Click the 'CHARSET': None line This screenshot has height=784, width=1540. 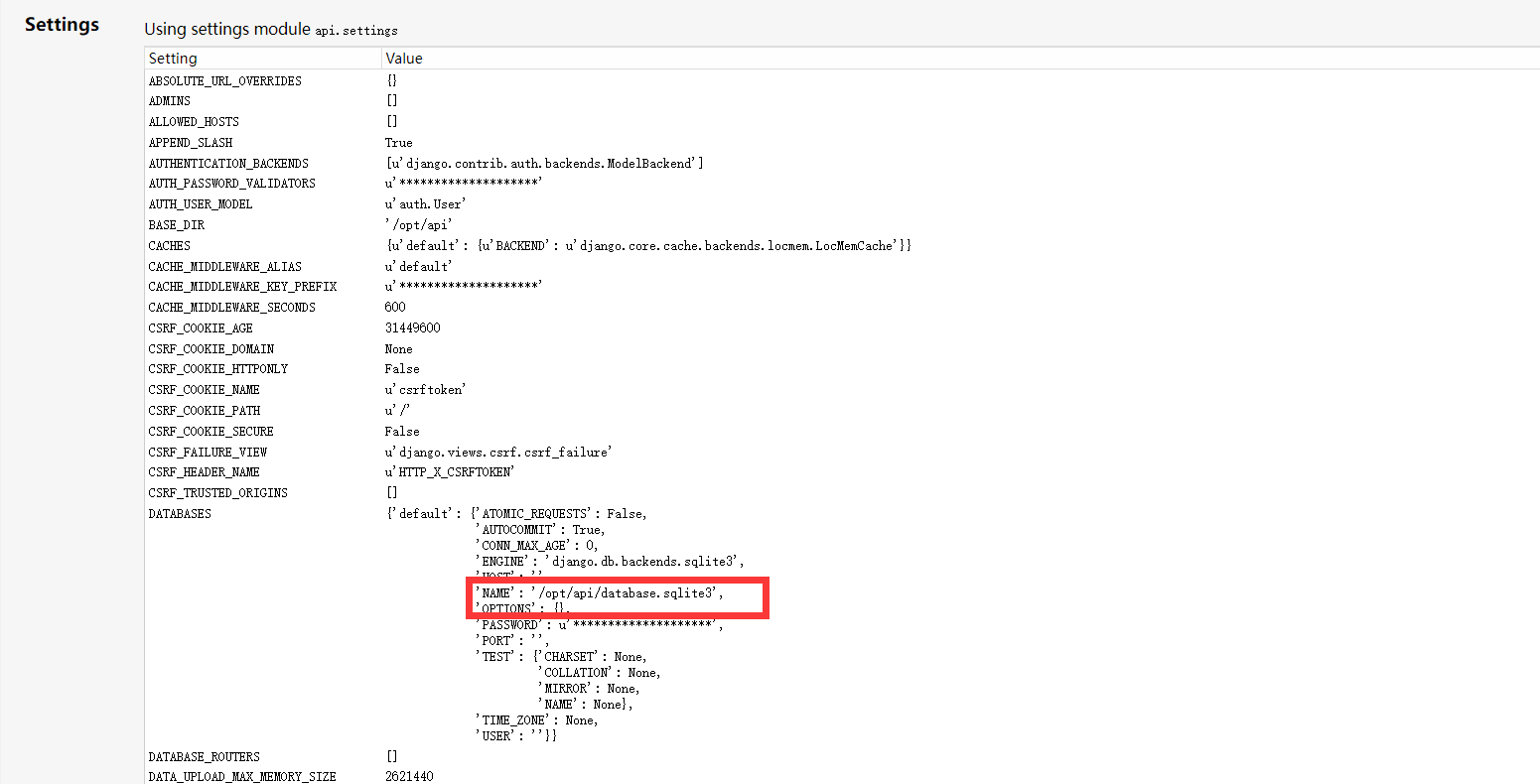click(593, 657)
